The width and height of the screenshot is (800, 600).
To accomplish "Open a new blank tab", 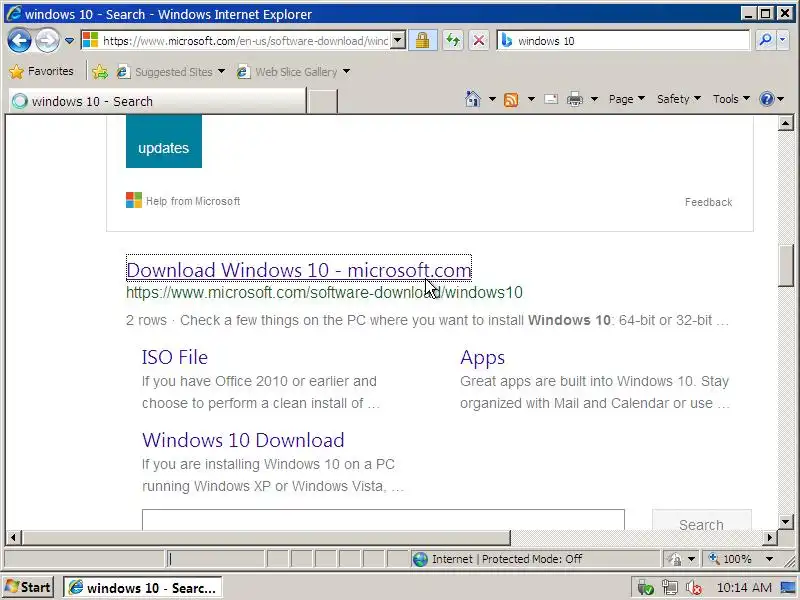I will pyautogui.click(x=323, y=101).
